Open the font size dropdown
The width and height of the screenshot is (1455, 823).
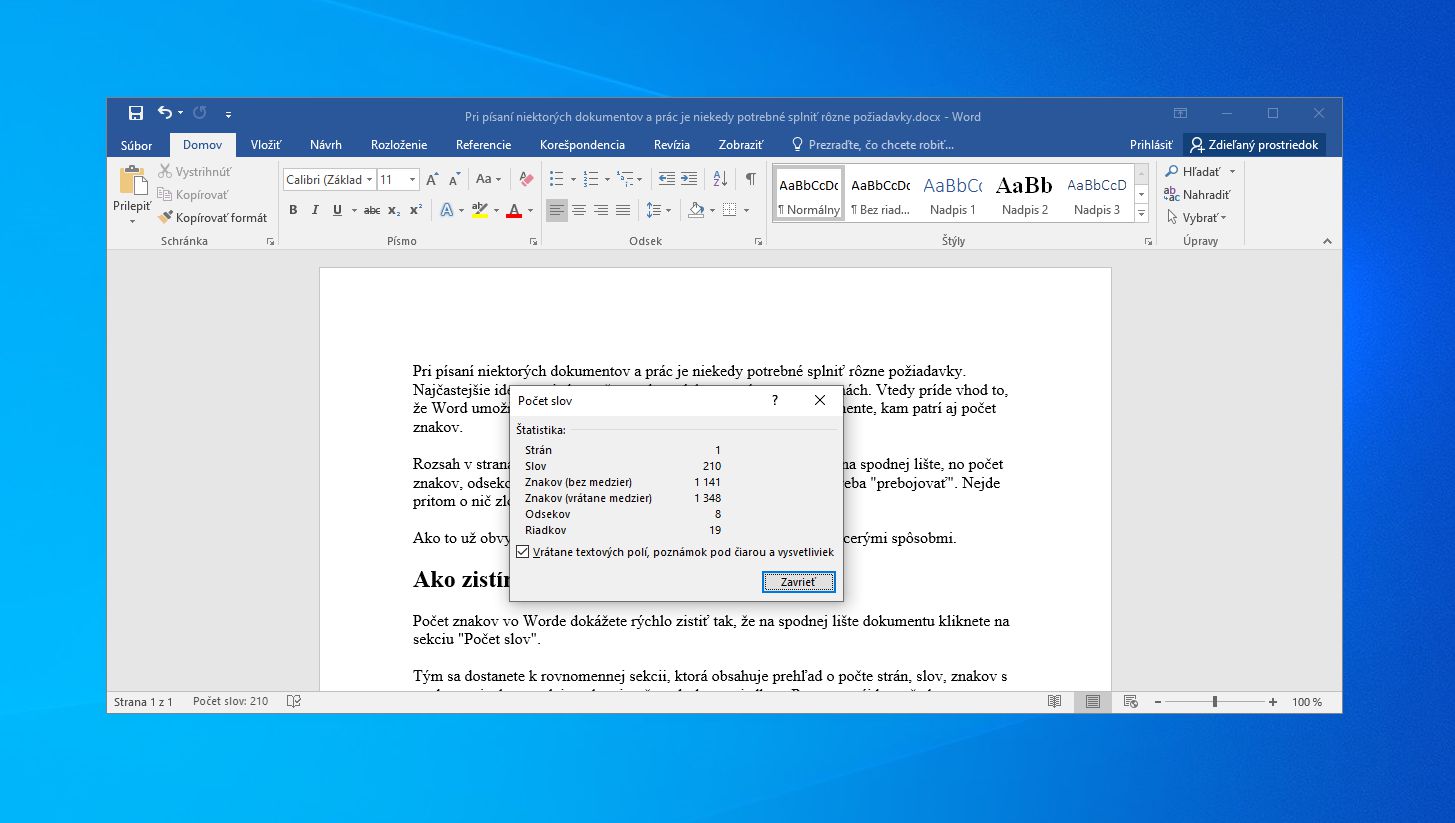click(x=413, y=179)
